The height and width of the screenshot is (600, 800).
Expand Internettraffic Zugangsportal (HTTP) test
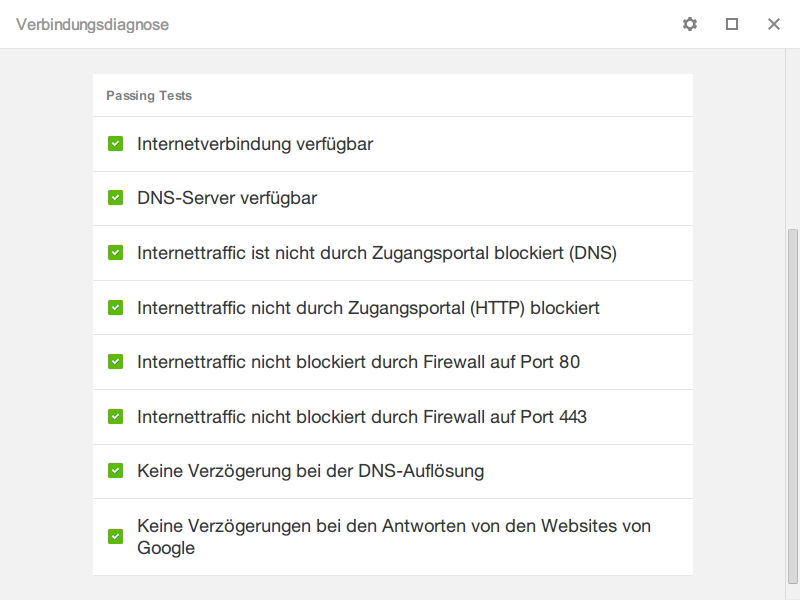tap(393, 308)
